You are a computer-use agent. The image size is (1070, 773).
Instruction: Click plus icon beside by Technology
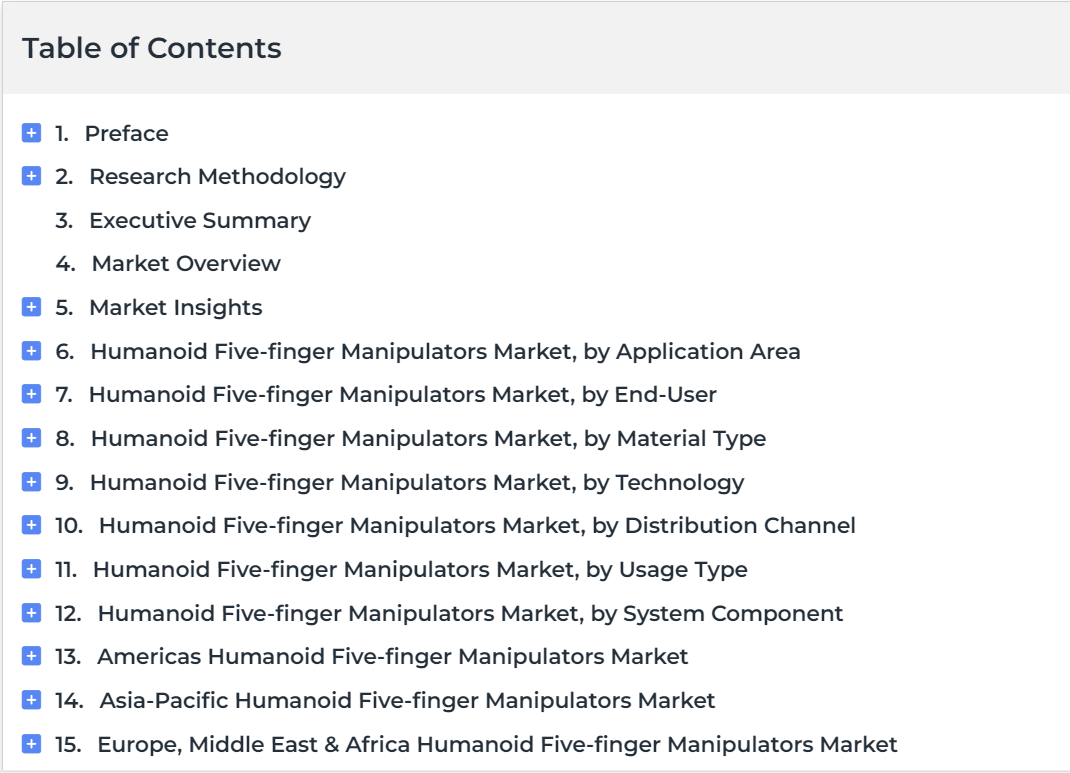click(31, 482)
